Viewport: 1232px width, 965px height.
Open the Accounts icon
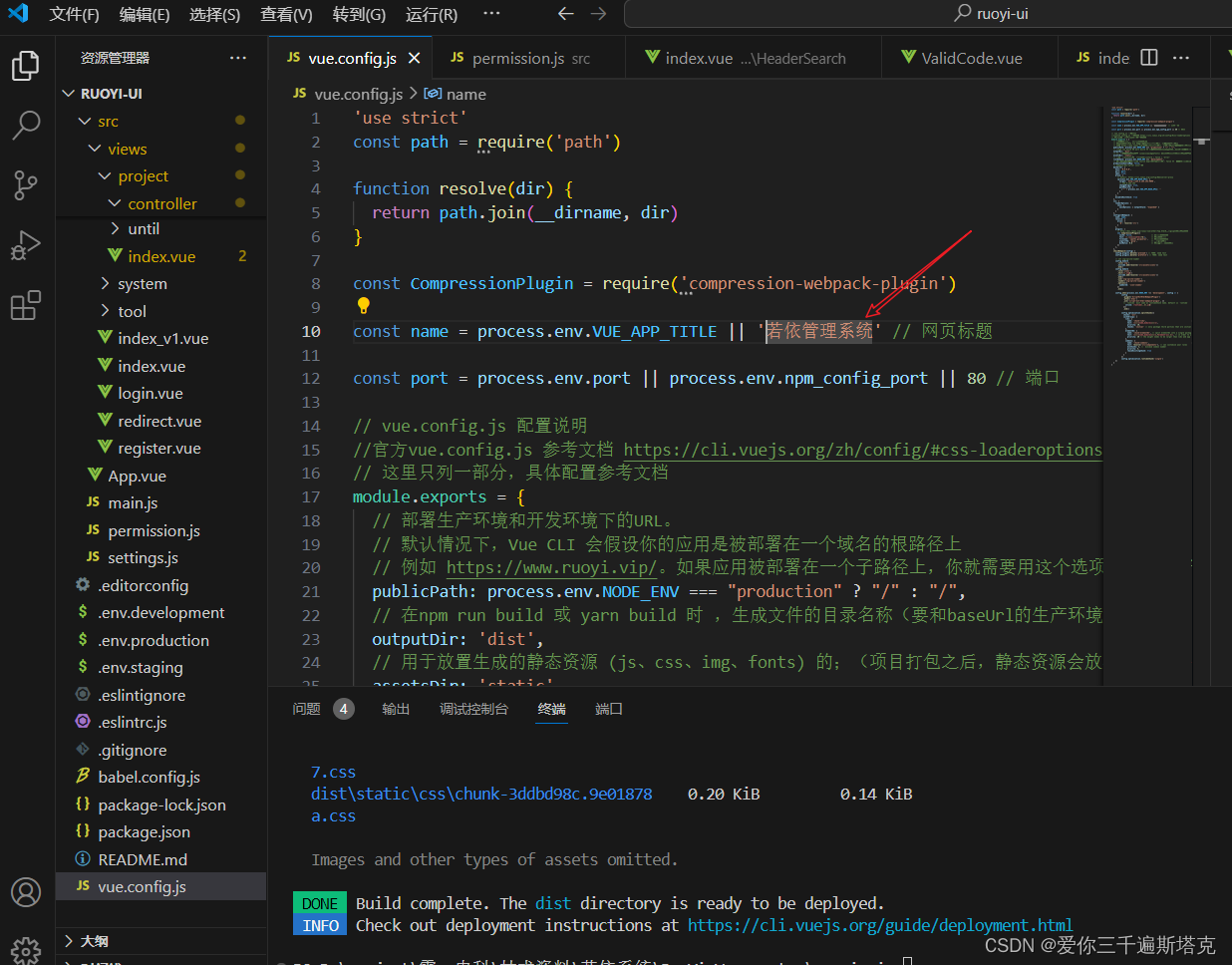(26, 891)
